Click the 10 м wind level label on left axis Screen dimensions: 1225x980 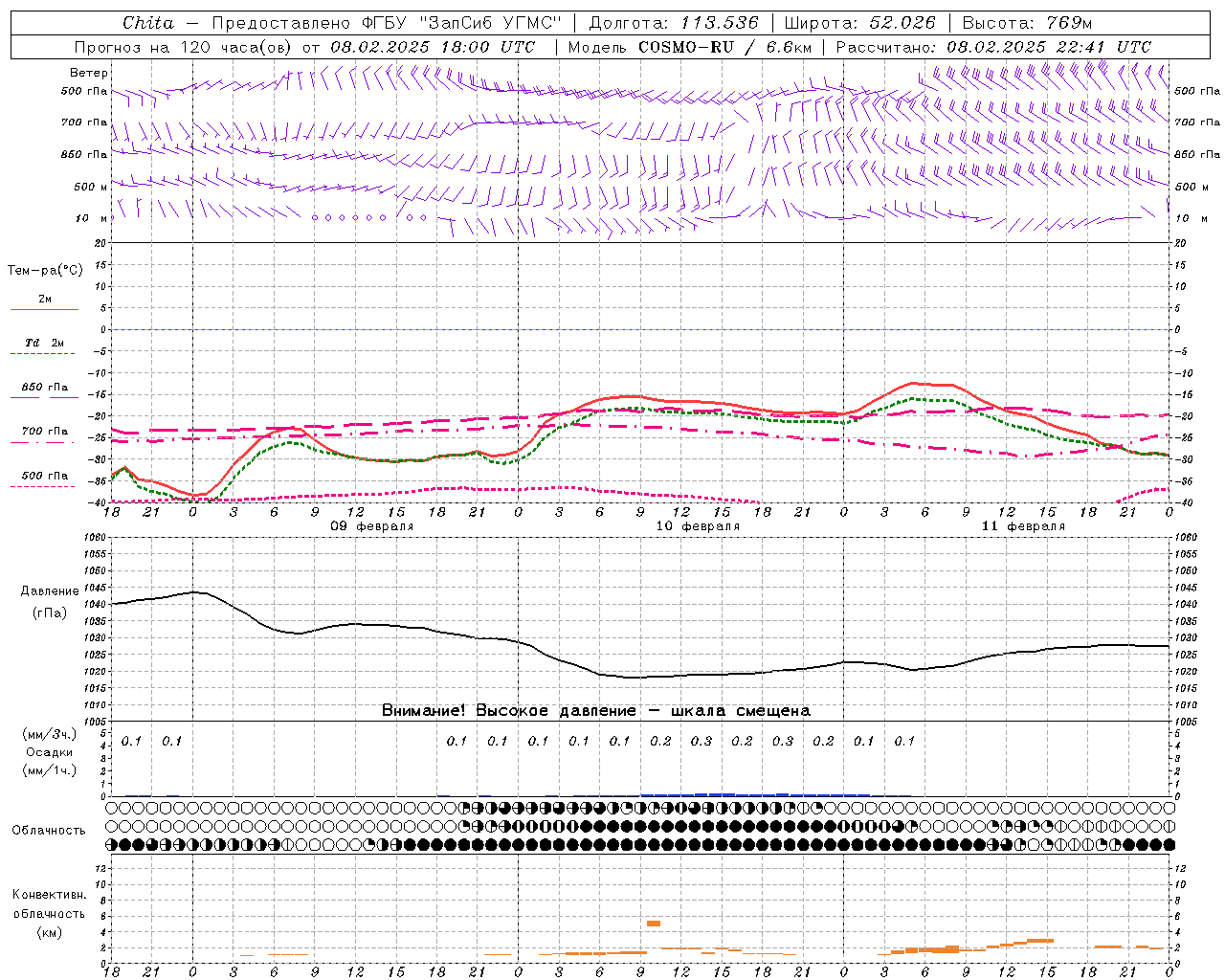tap(91, 218)
